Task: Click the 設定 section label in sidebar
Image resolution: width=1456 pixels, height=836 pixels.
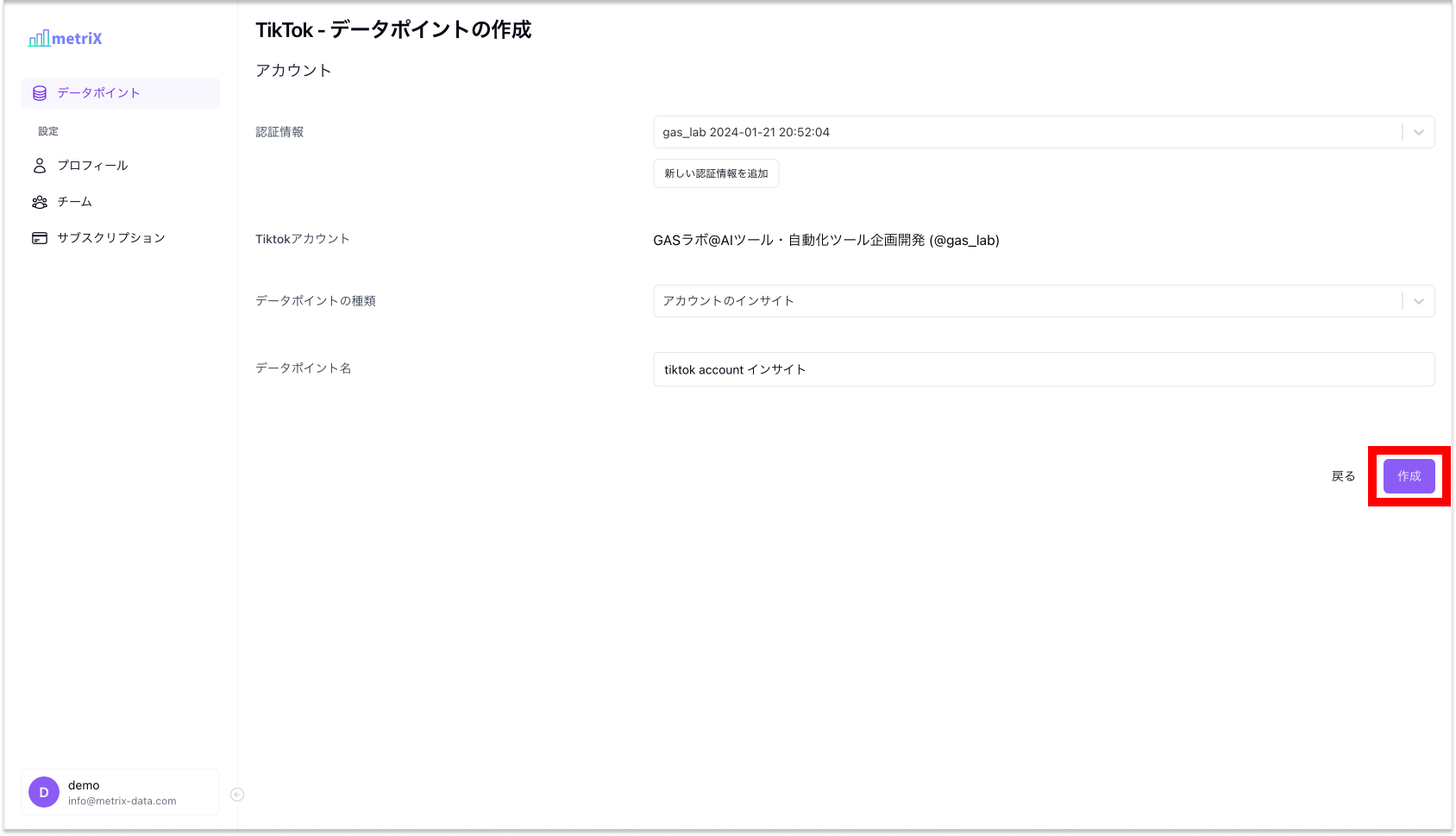Action: (48, 131)
